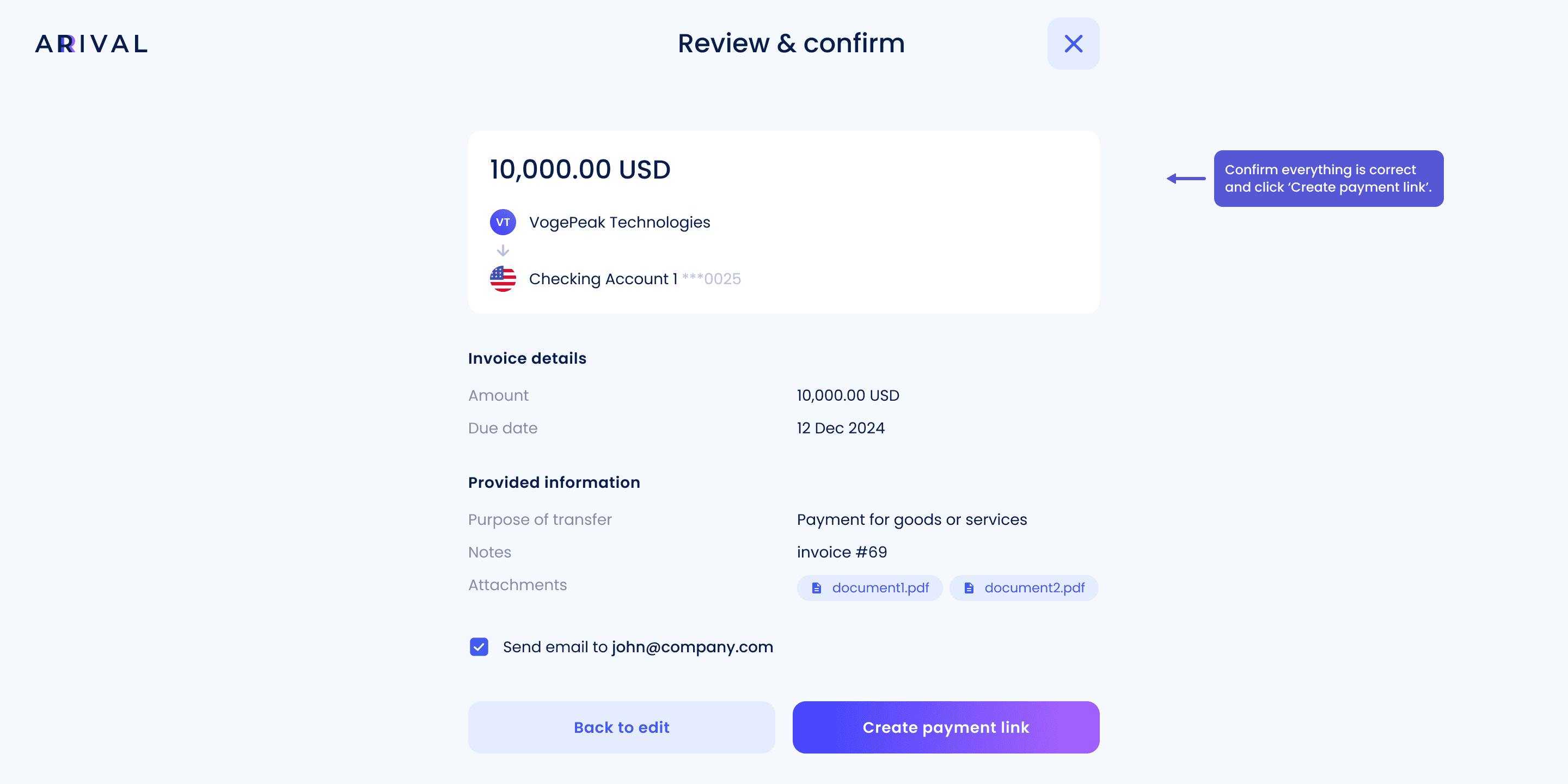Click the john@company.com email address
This screenshot has height=784, width=1568.
(693, 647)
